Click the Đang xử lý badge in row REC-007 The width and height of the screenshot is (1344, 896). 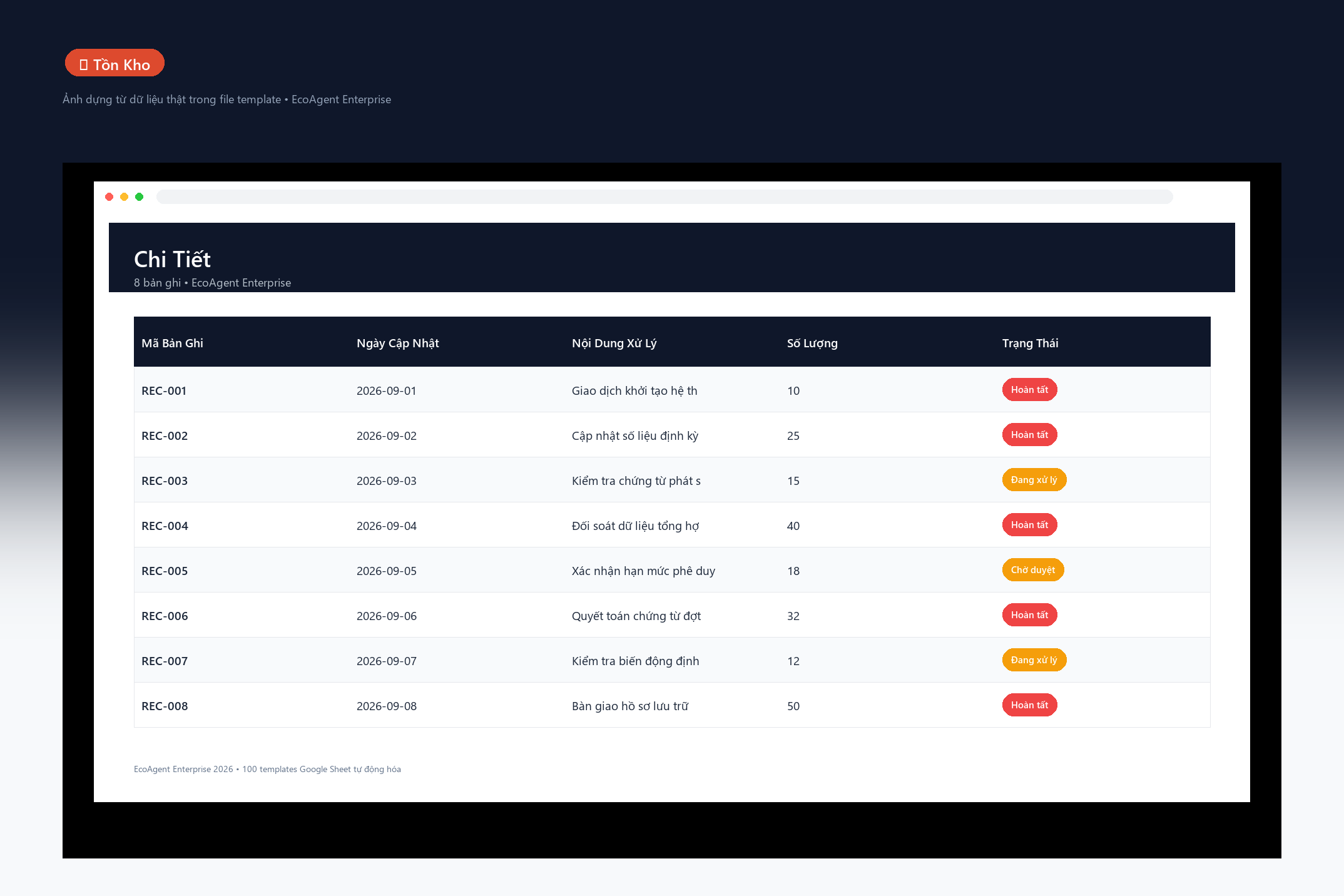1034,660
